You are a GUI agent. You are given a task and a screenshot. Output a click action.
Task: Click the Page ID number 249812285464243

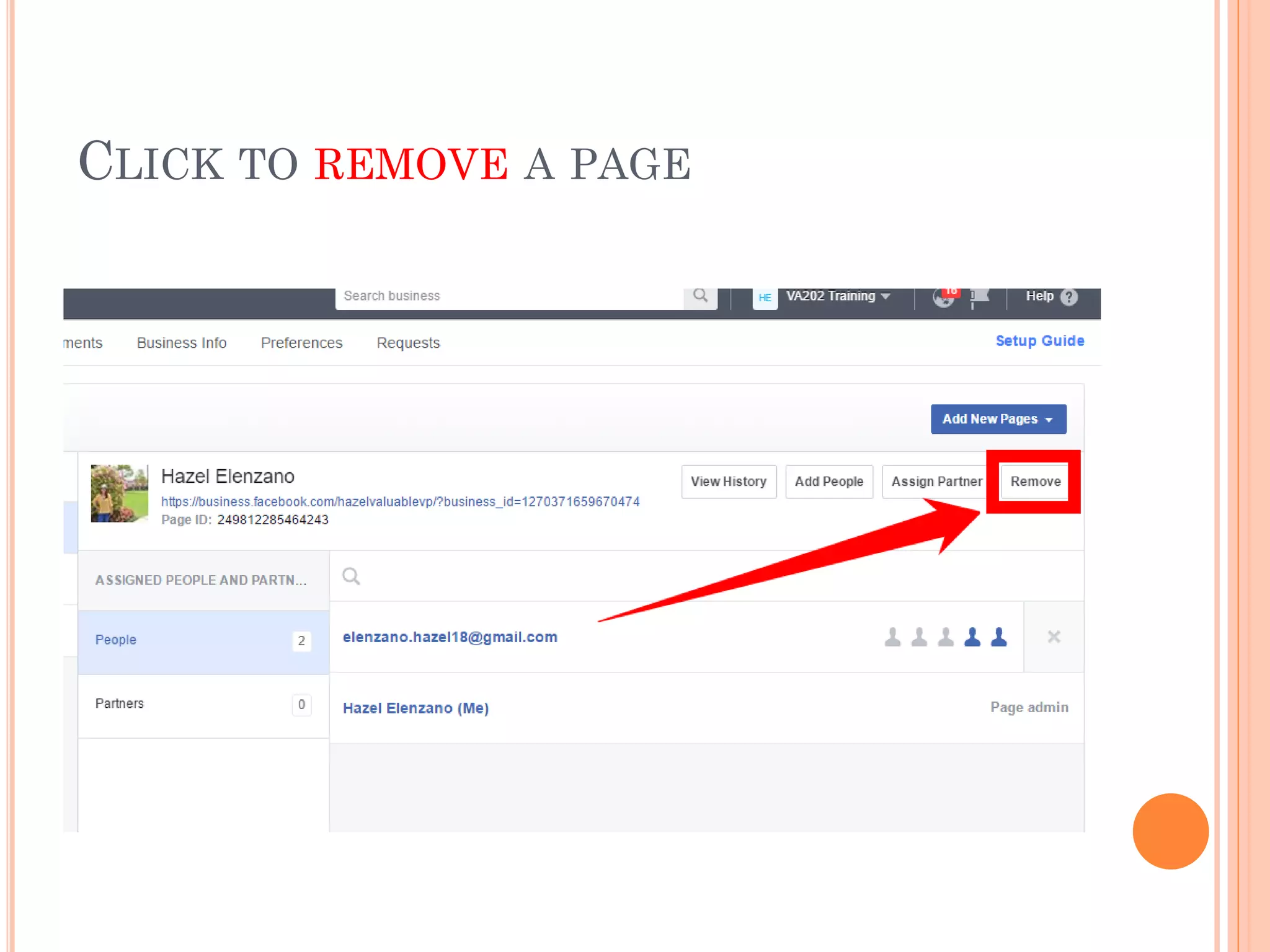273,519
